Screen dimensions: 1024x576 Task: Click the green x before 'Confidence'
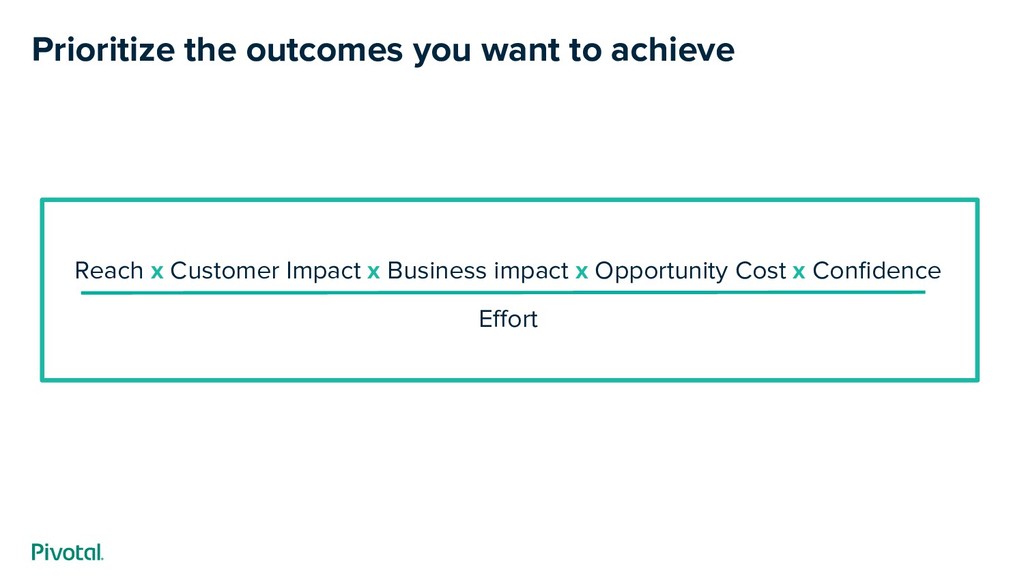[799, 272]
